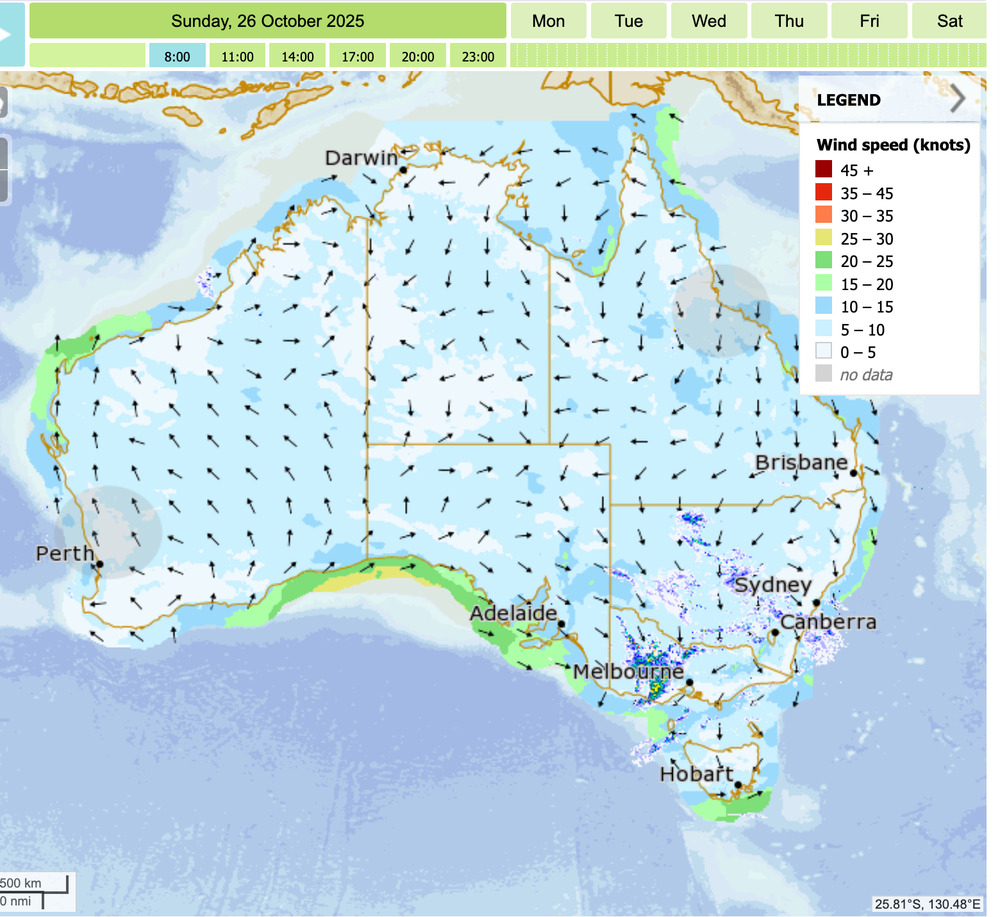The width and height of the screenshot is (1000, 917).
Task: Click the Brisbane location marker dot
Action: tap(853, 473)
